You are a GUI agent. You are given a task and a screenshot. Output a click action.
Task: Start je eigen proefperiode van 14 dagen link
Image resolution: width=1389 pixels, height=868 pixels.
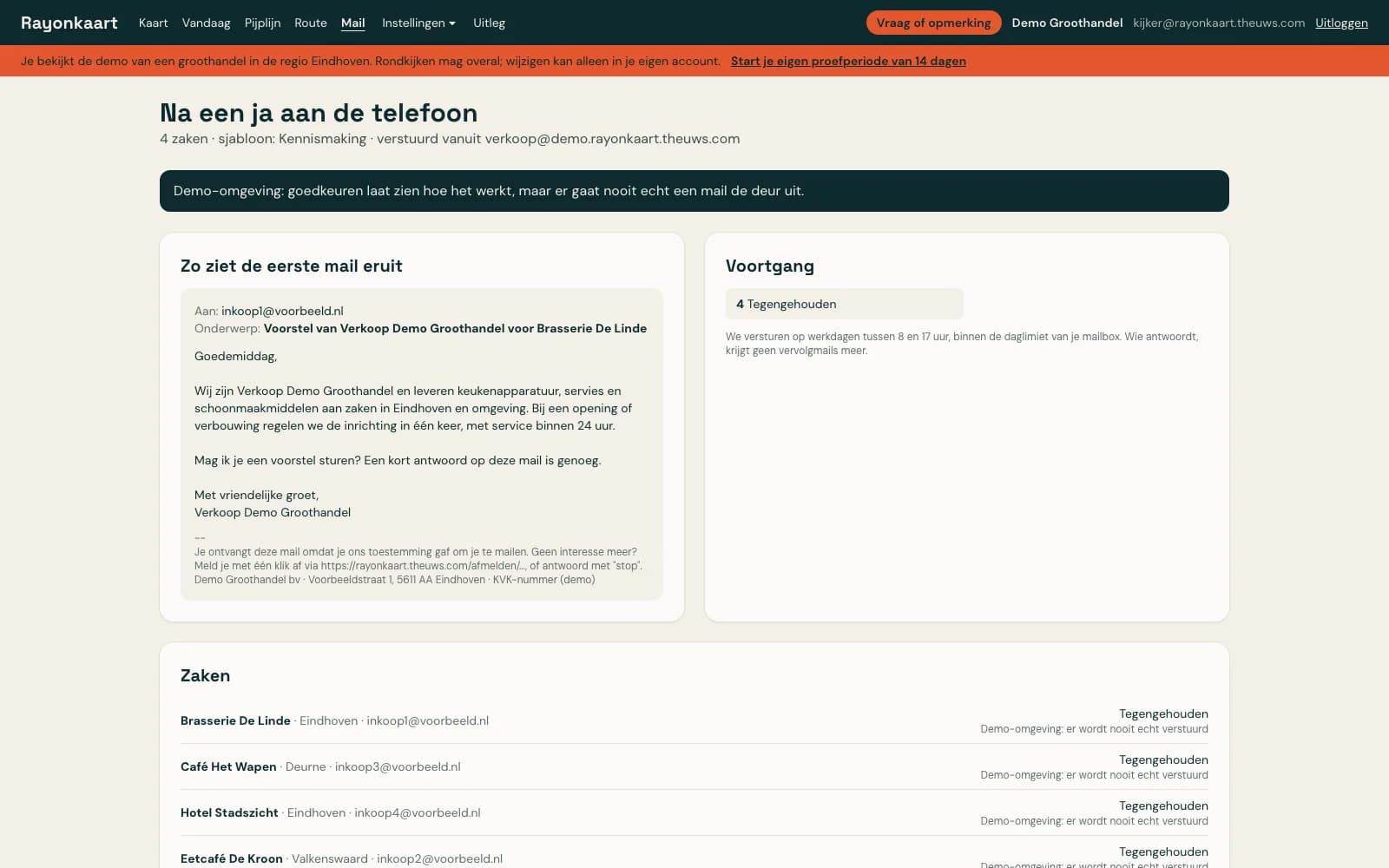pyautogui.click(x=848, y=61)
